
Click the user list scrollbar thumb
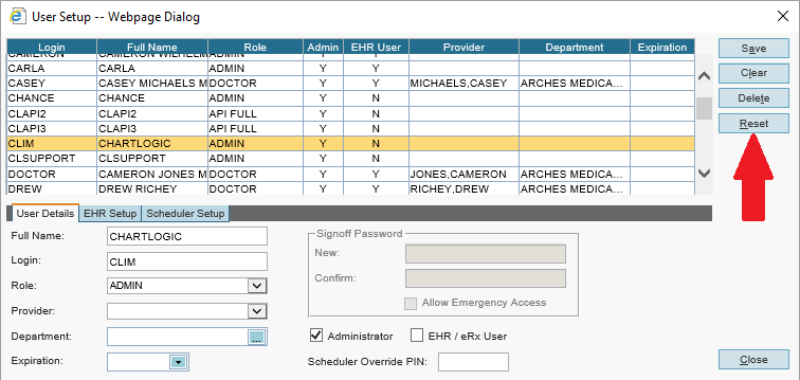coord(705,108)
